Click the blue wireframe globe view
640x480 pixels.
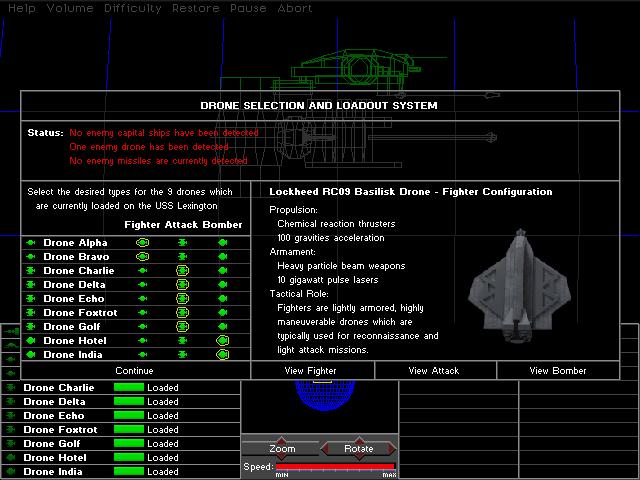325,394
